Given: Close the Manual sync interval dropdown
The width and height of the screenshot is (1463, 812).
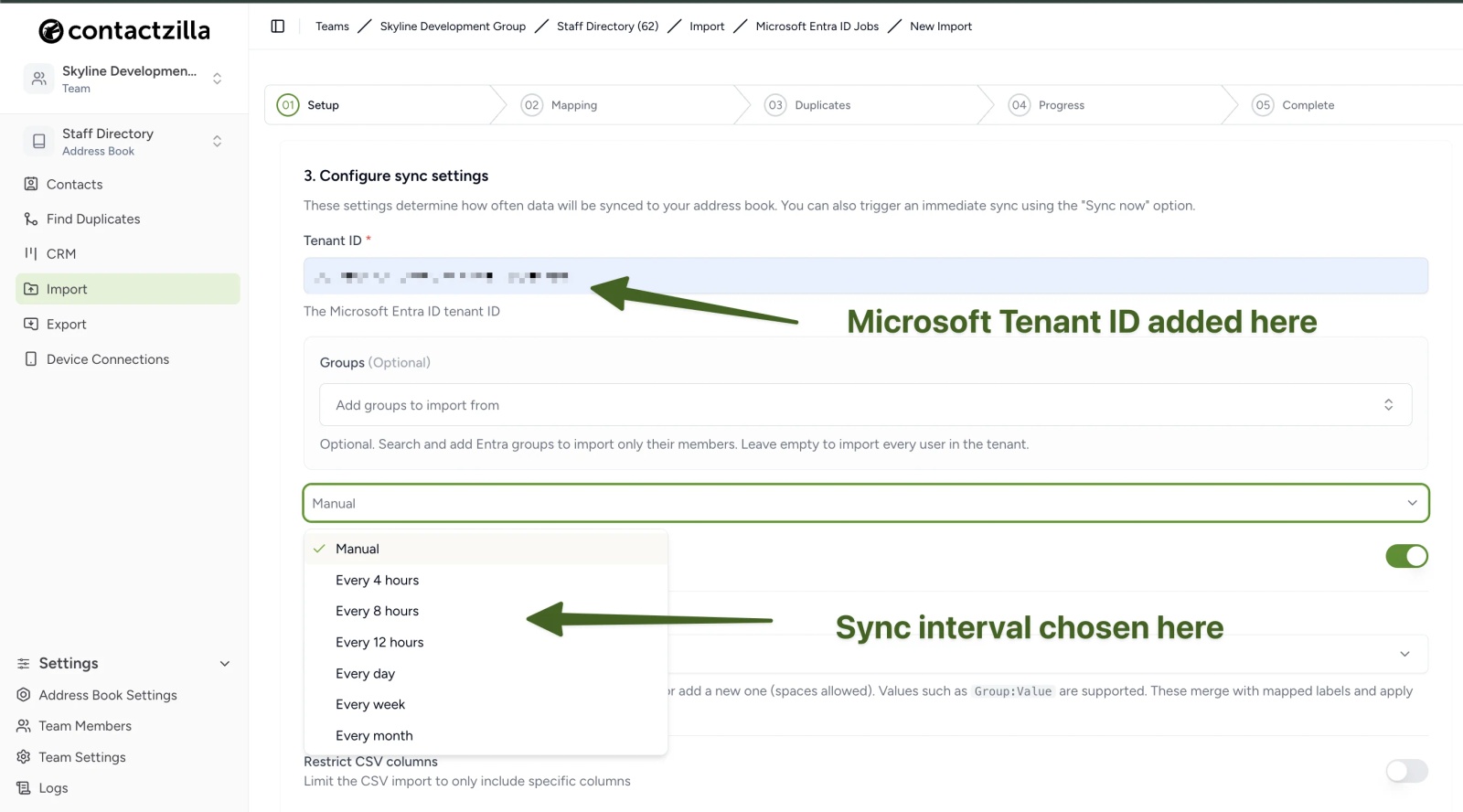Looking at the screenshot, I should pyautogui.click(x=865, y=503).
